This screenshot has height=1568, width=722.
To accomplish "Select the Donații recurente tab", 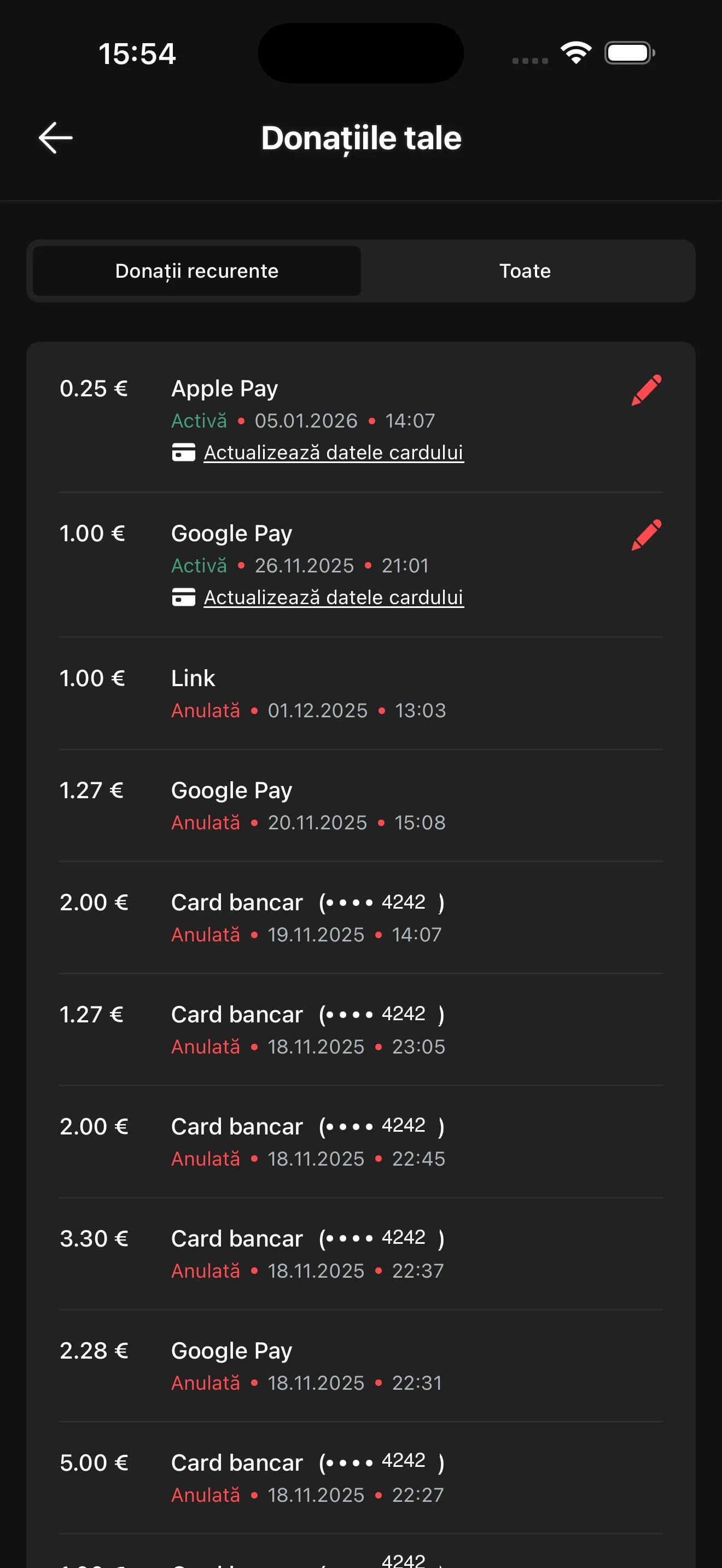I will [x=196, y=271].
